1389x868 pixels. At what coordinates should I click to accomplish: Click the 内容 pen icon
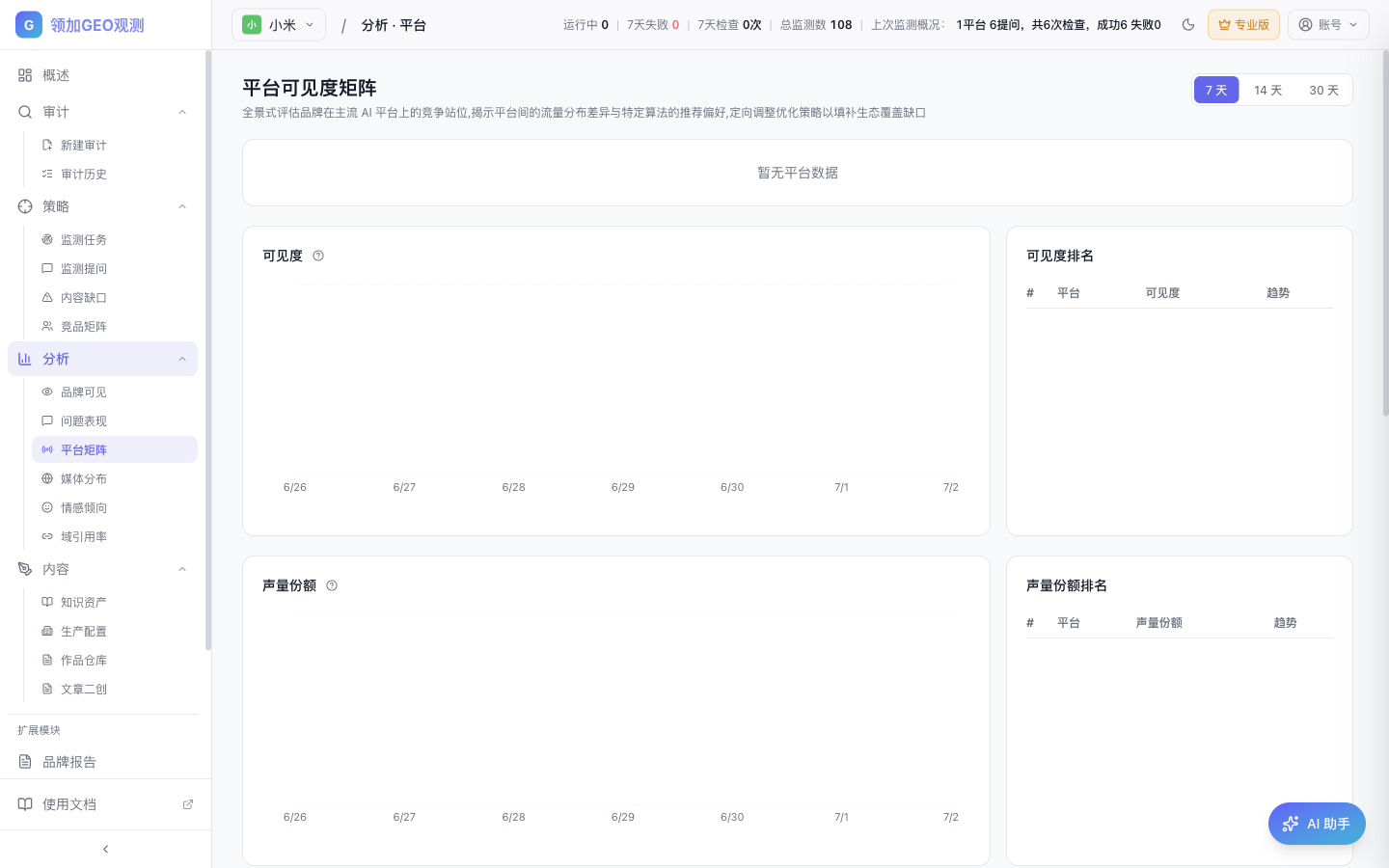pyautogui.click(x=25, y=569)
